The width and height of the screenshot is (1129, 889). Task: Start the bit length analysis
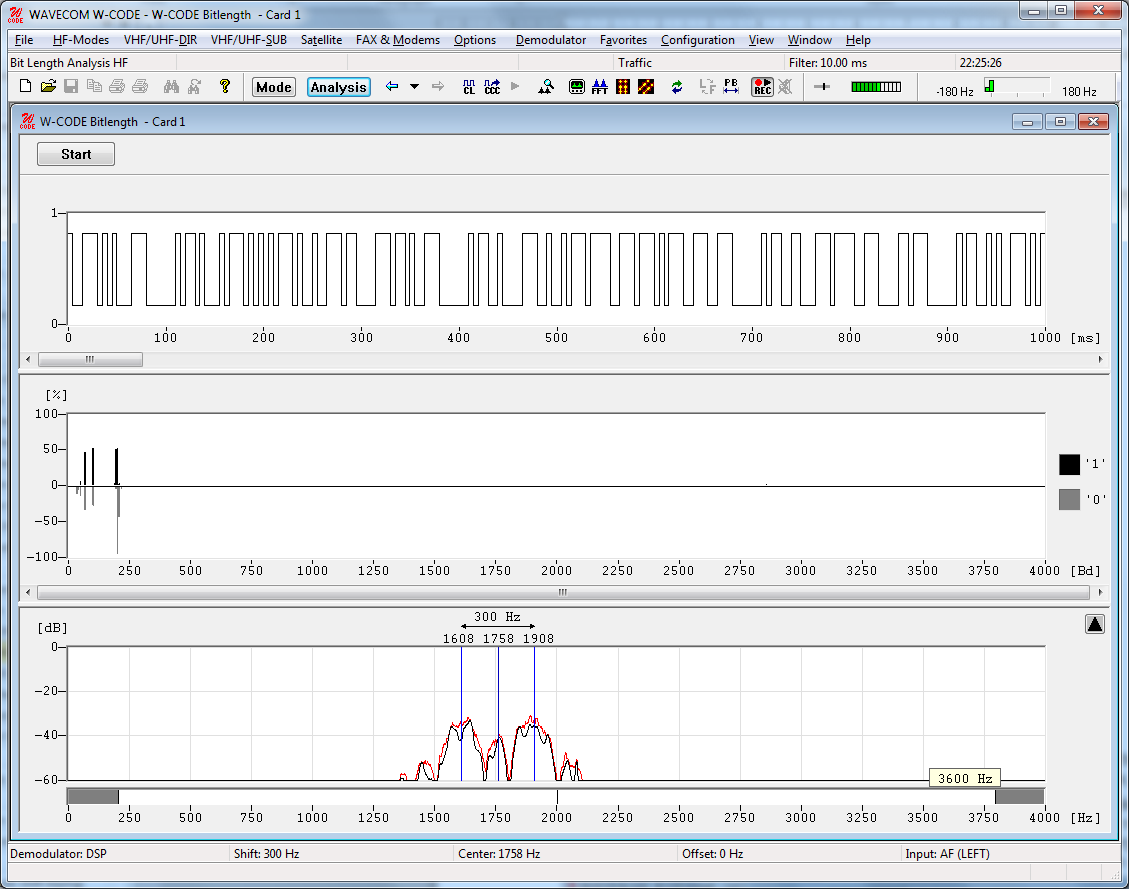(76, 154)
